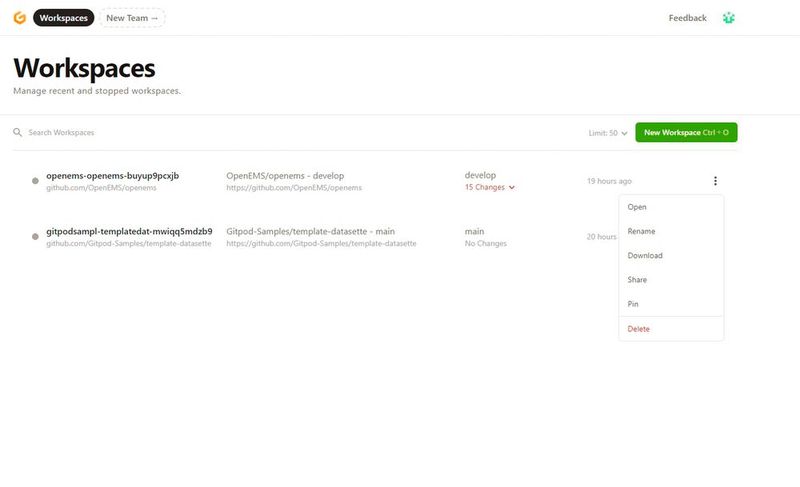Click the Gitpod-Samples/template-datasette - main title
800x487 pixels.
click(310, 231)
